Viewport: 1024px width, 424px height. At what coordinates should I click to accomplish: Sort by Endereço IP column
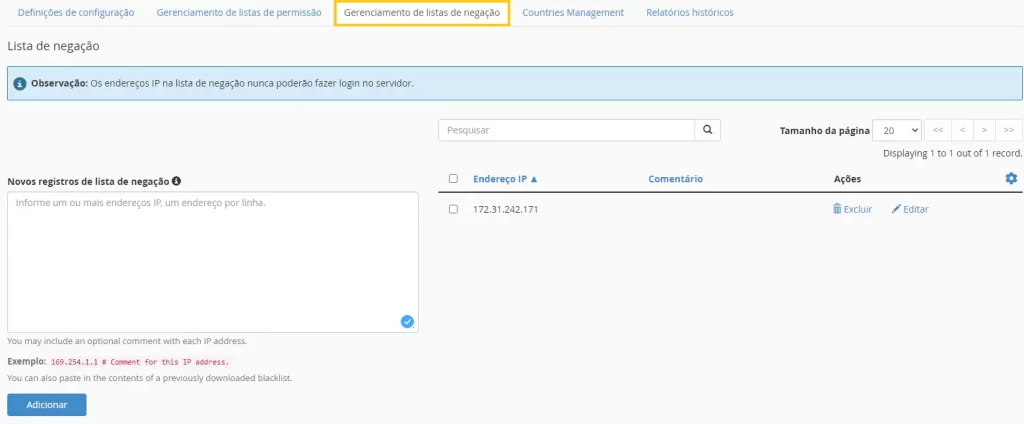[505, 178]
